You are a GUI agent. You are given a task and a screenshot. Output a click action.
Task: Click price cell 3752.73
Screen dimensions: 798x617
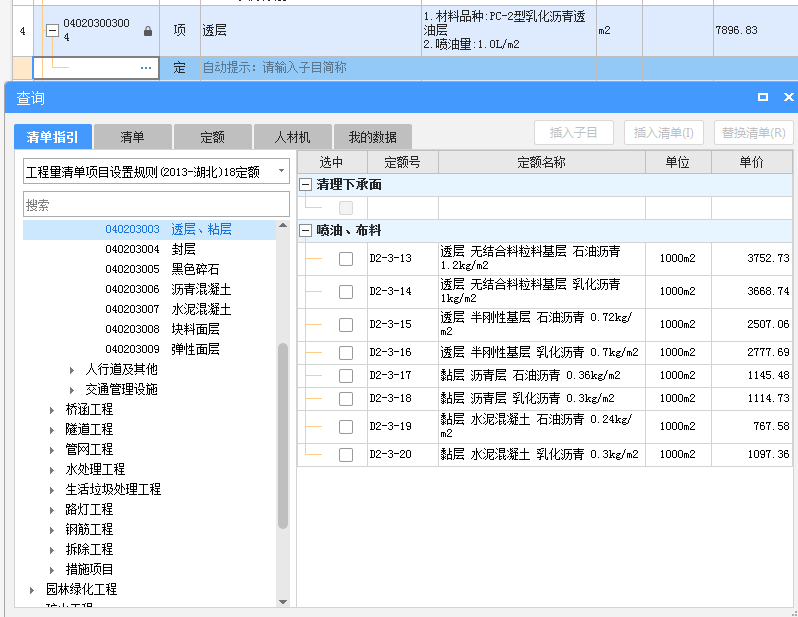(x=752, y=258)
